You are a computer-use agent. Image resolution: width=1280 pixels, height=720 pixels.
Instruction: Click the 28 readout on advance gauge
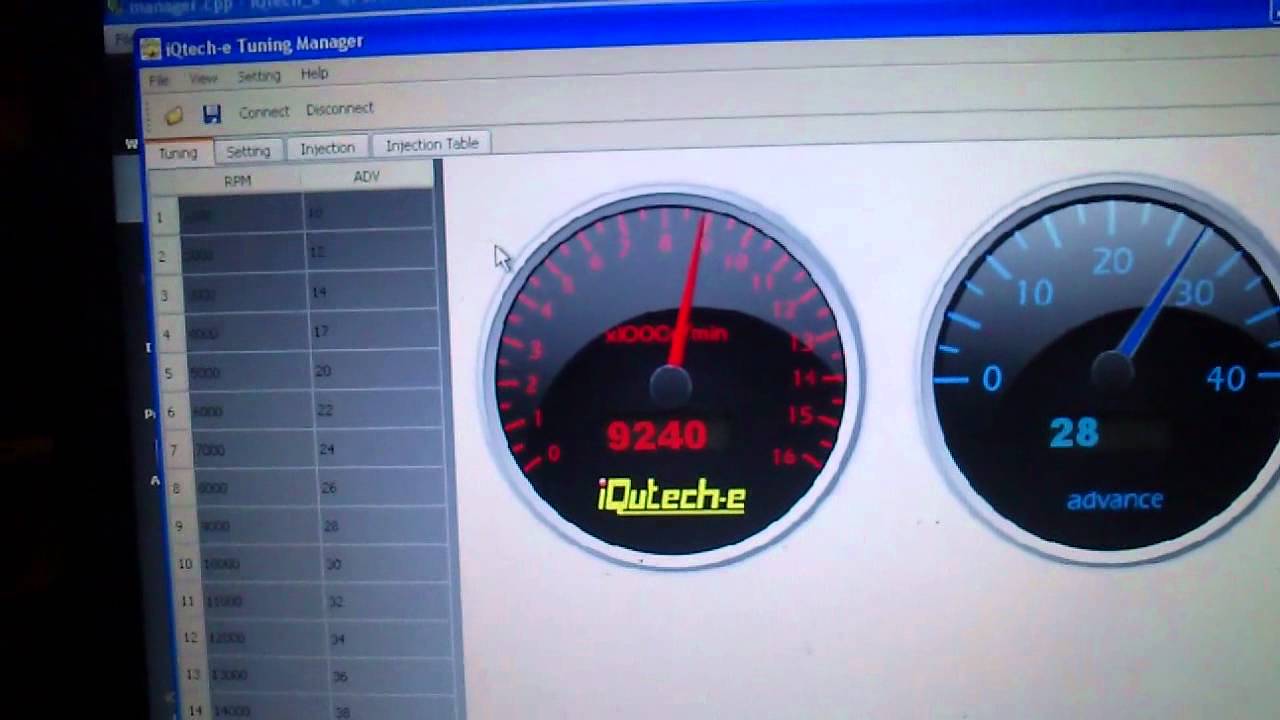1074,433
